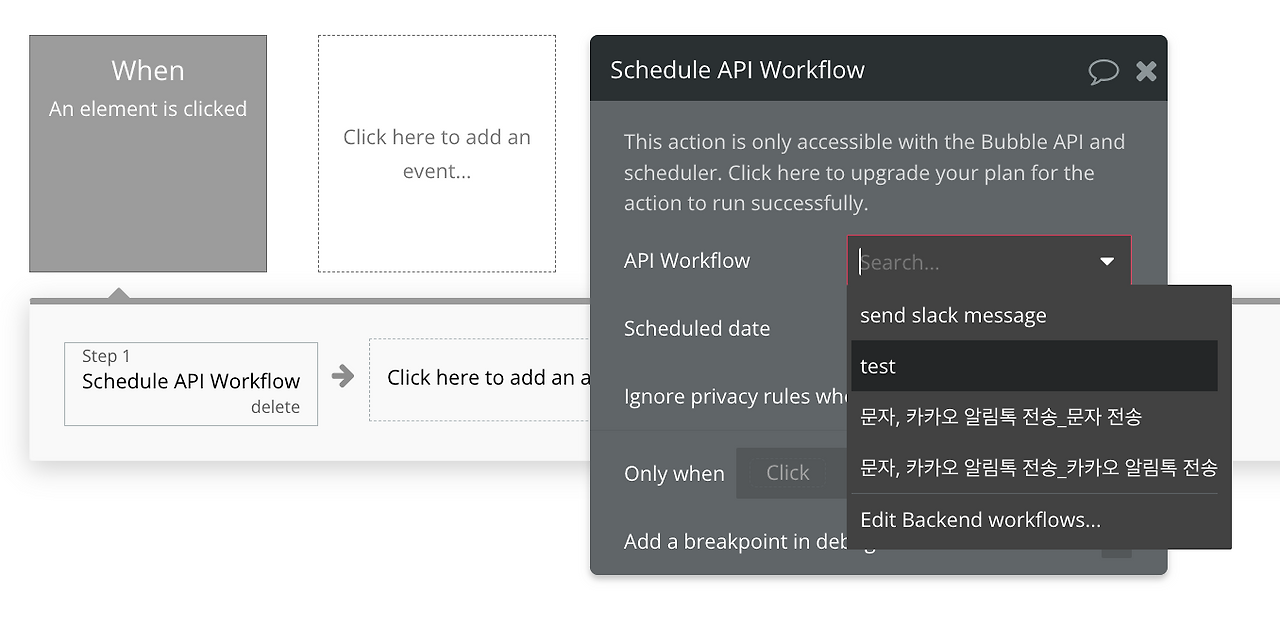This screenshot has height=641, width=1280.
Task: Open the comment bubble icon in panel header
Action: point(1103,71)
